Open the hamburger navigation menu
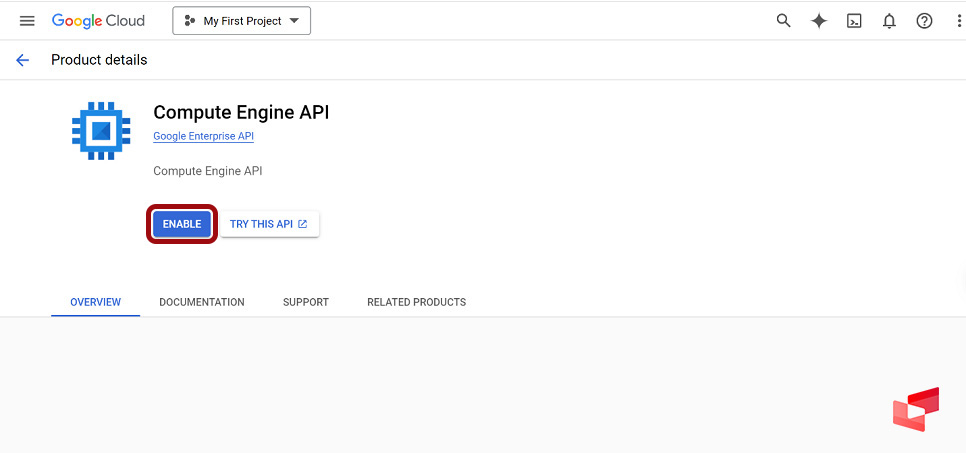 [27, 21]
